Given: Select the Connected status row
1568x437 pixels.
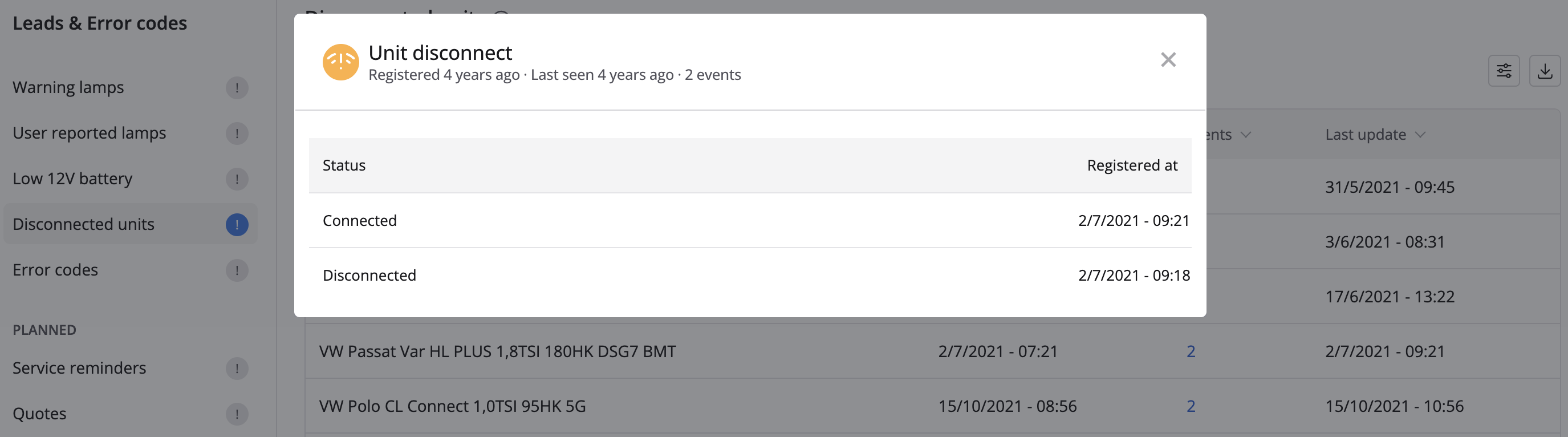Looking at the screenshot, I should tap(749, 220).
